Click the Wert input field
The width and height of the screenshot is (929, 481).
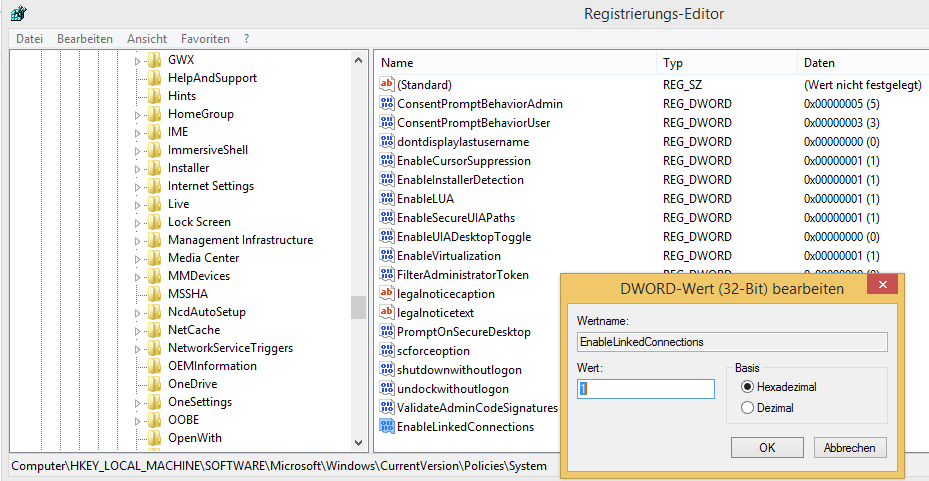646,389
